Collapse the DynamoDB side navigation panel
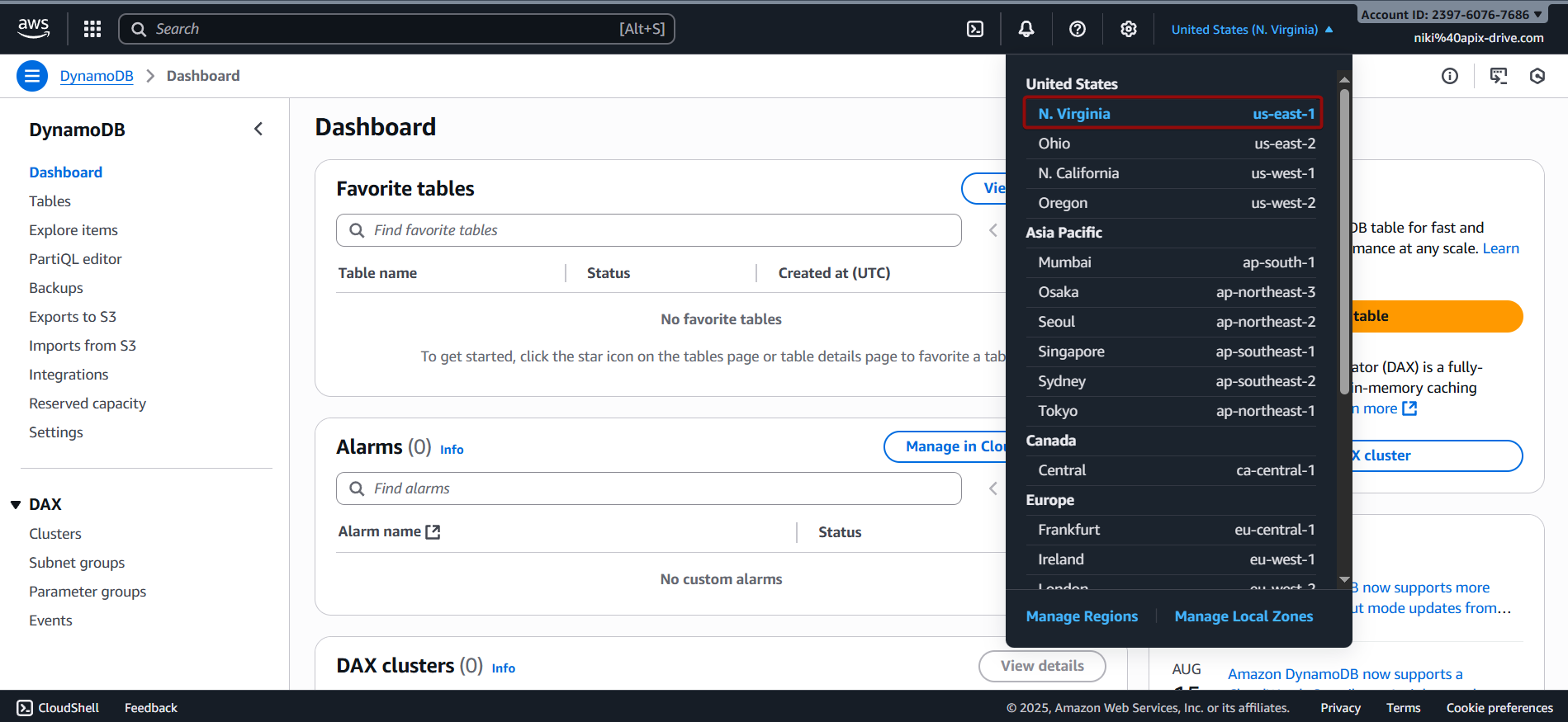 (x=258, y=129)
